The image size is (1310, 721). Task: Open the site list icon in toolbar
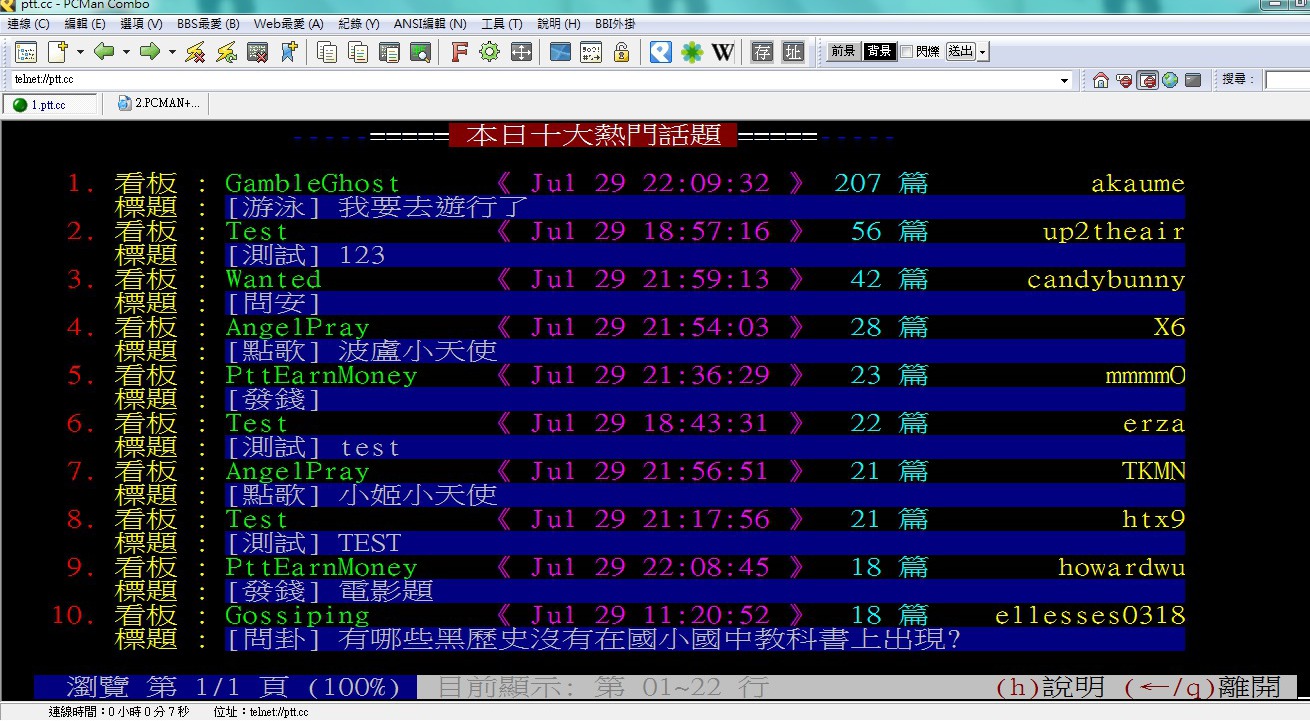pyautogui.click(x=25, y=52)
